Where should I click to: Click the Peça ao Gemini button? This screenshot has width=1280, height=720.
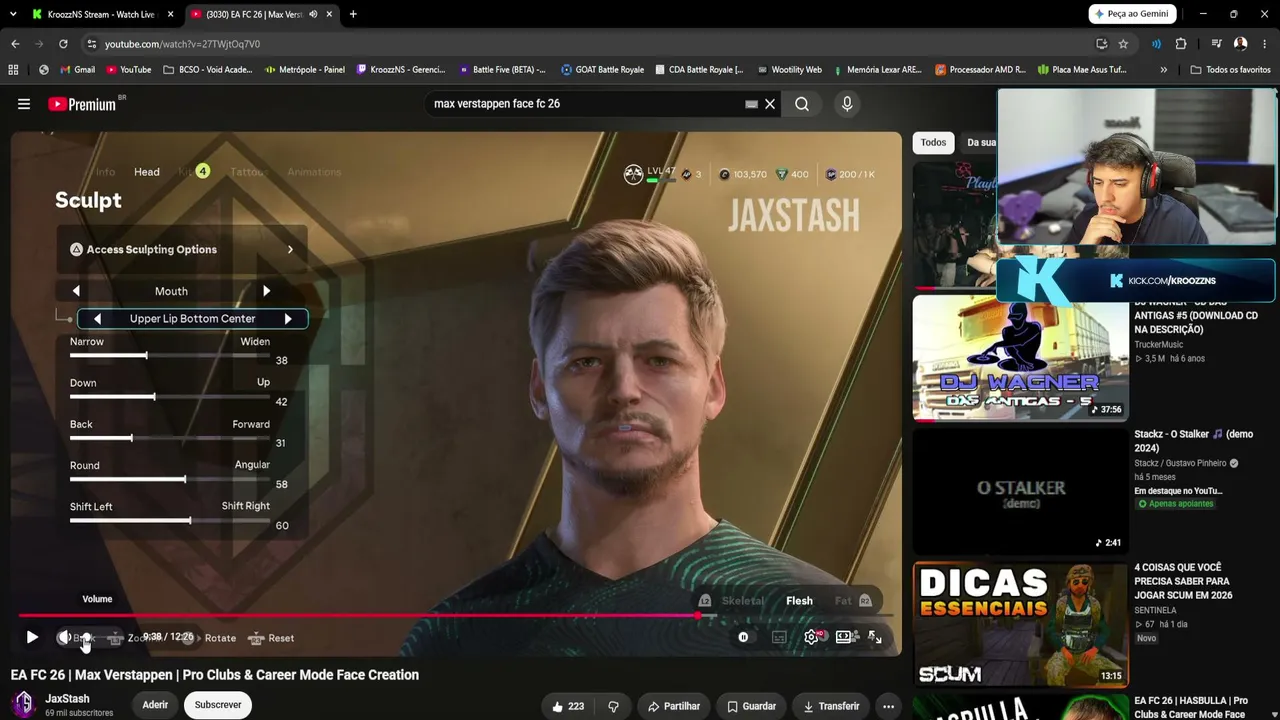(x=1131, y=14)
